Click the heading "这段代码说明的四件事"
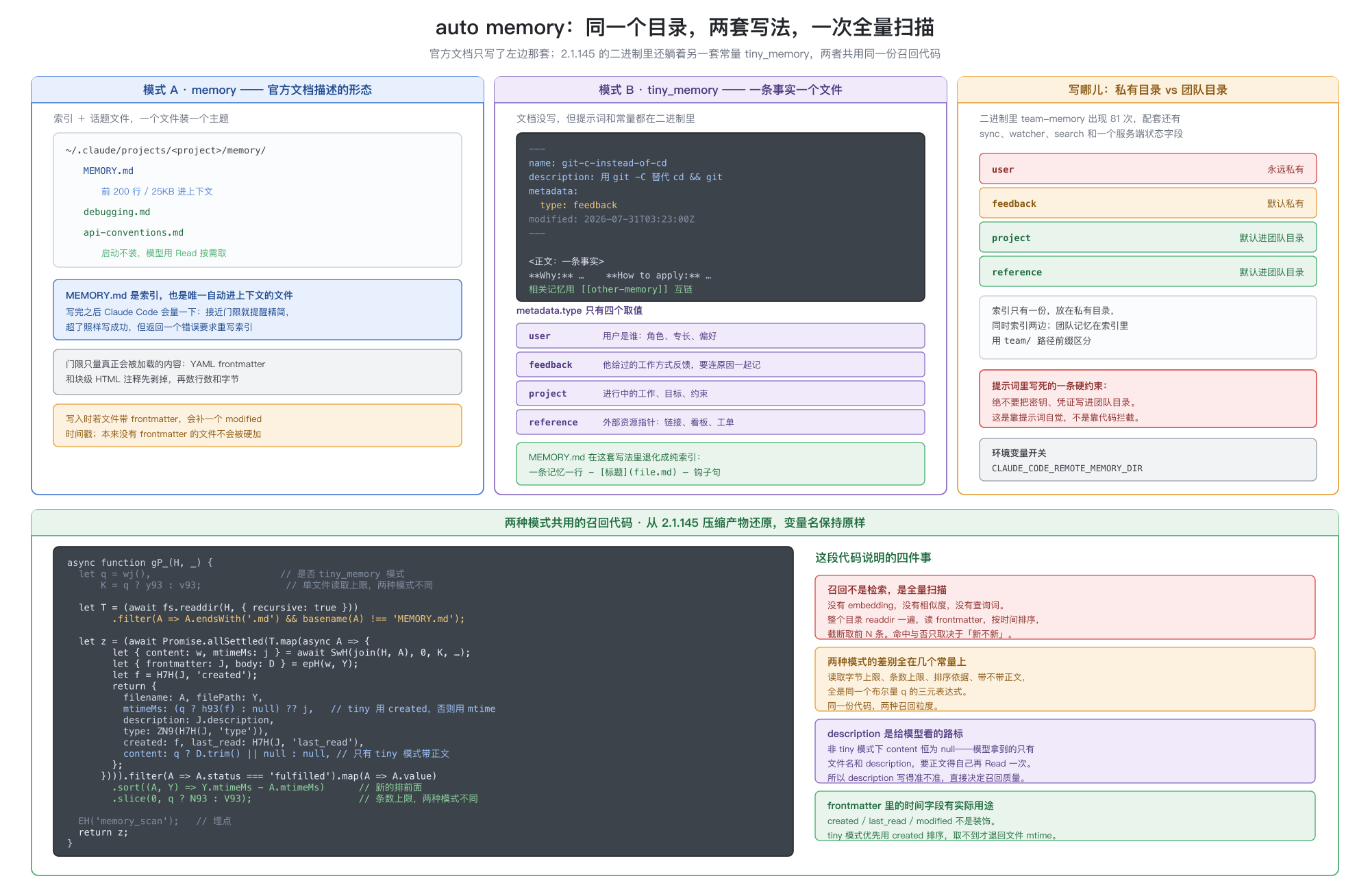1370x896 pixels. [x=873, y=558]
